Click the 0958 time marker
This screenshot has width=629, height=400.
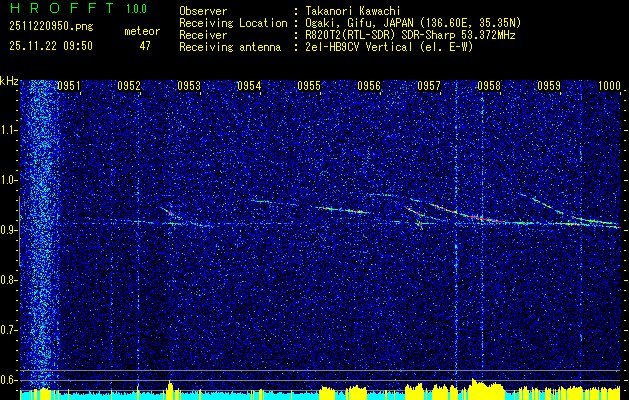tap(489, 86)
